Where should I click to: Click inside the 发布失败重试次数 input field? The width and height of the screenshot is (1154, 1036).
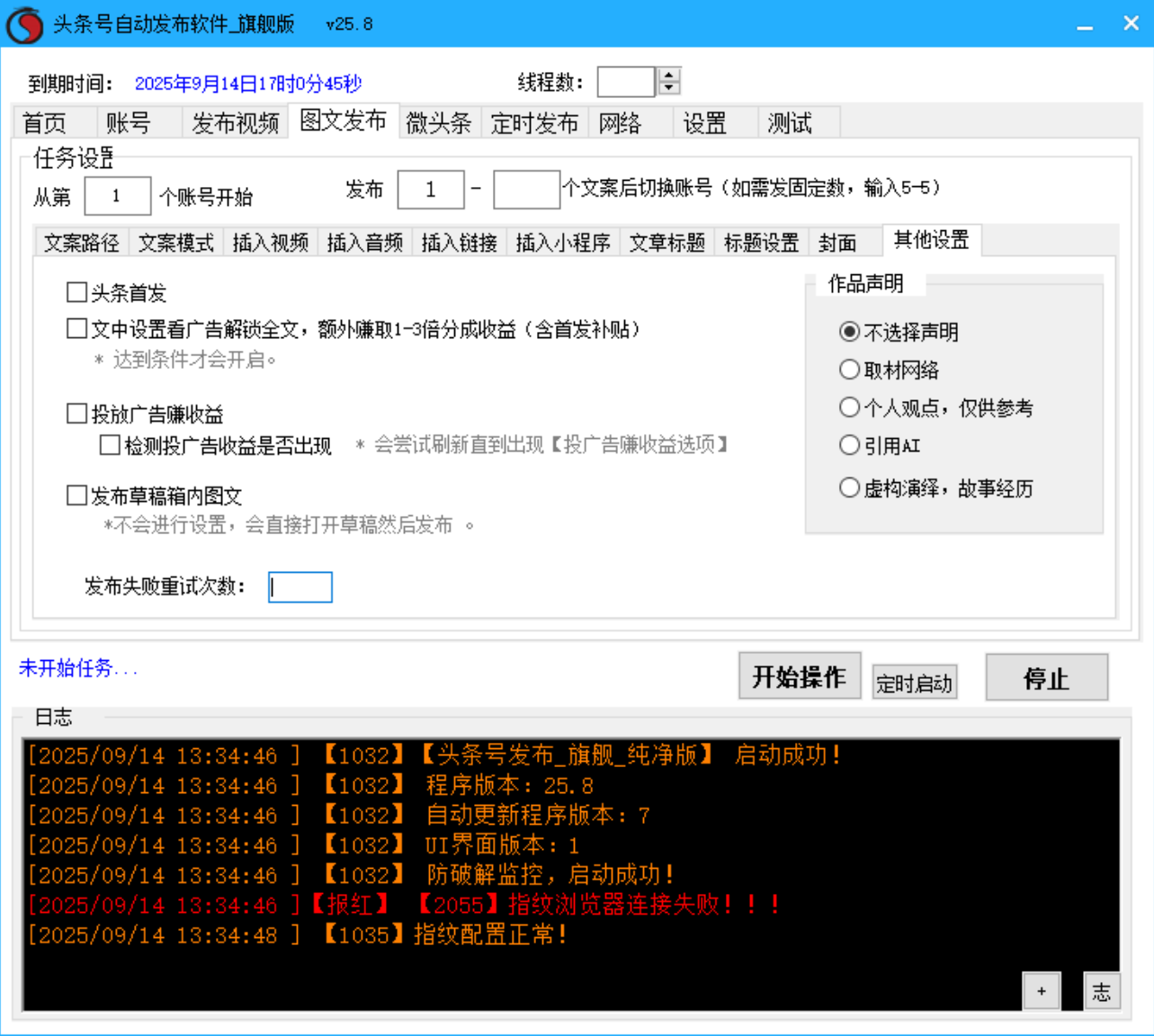[300, 587]
